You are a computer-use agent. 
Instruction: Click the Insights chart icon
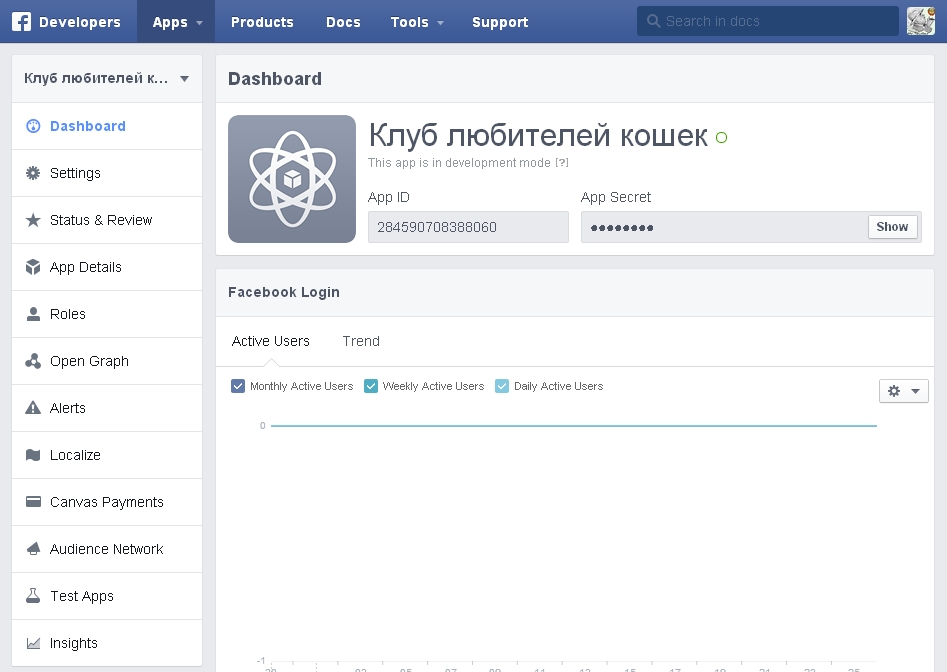(33, 643)
